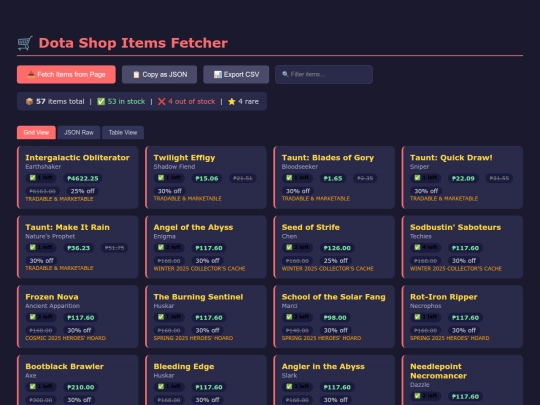The image size is (540, 405).
Task: Switch to the Table View tab
Action: click(123, 133)
